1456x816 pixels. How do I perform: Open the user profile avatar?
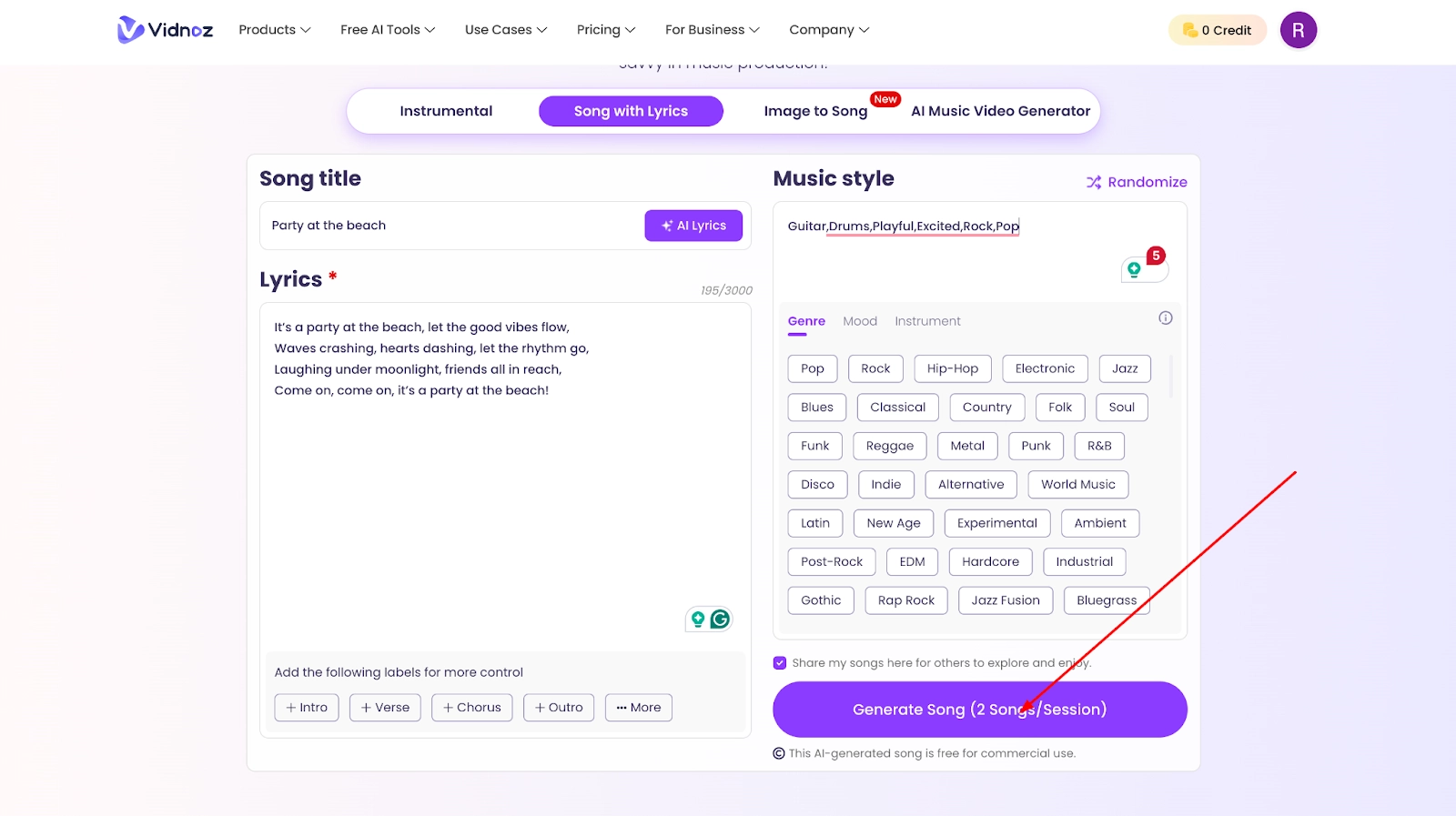tap(1298, 30)
